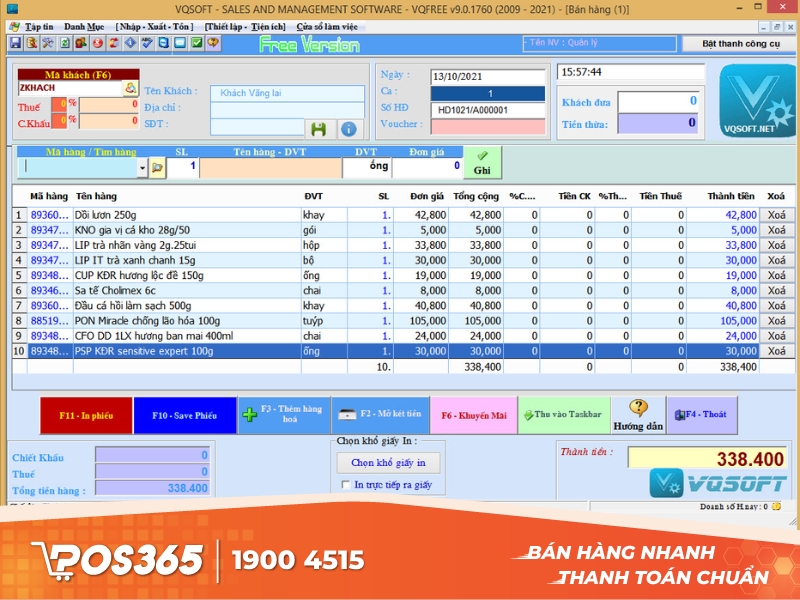Click the folder browse icon beside product search
The image size is (800, 600).
tap(157, 167)
